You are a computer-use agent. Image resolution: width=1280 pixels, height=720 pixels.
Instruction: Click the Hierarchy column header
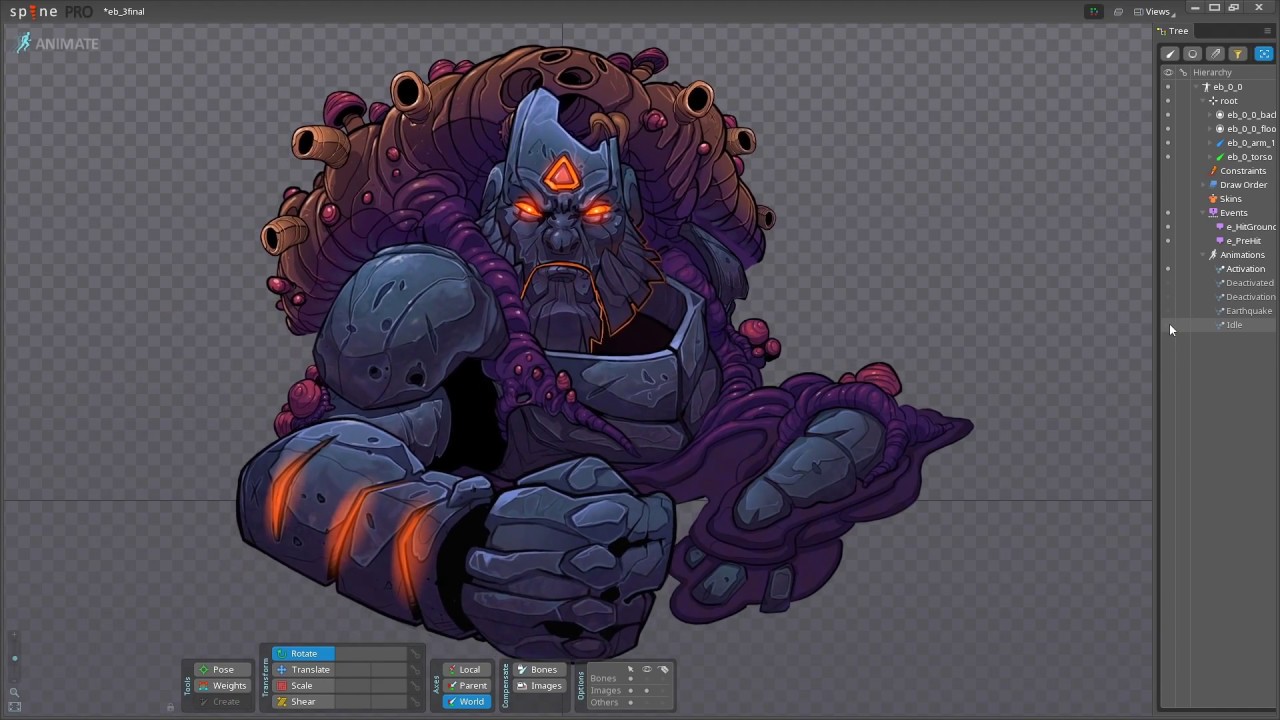[1212, 72]
